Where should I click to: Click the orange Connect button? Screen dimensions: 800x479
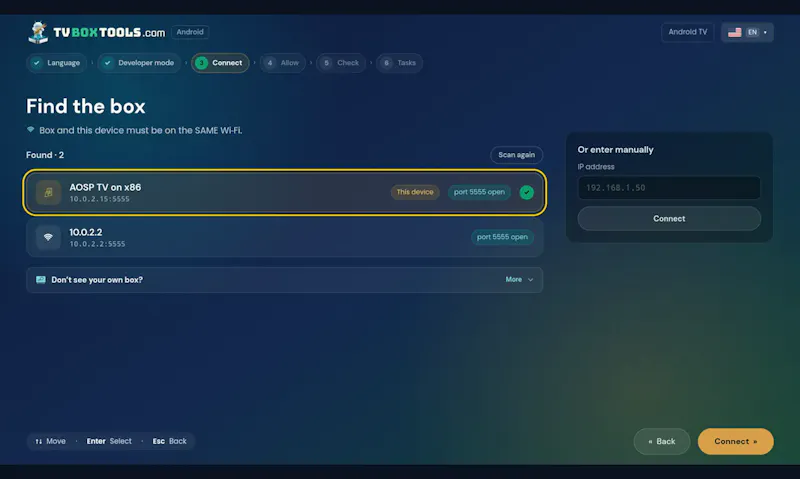tap(735, 441)
